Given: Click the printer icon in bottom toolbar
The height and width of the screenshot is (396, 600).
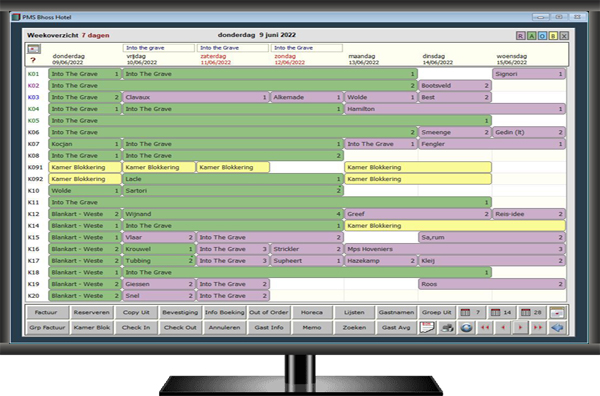Looking at the screenshot, I should (x=447, y=328).
